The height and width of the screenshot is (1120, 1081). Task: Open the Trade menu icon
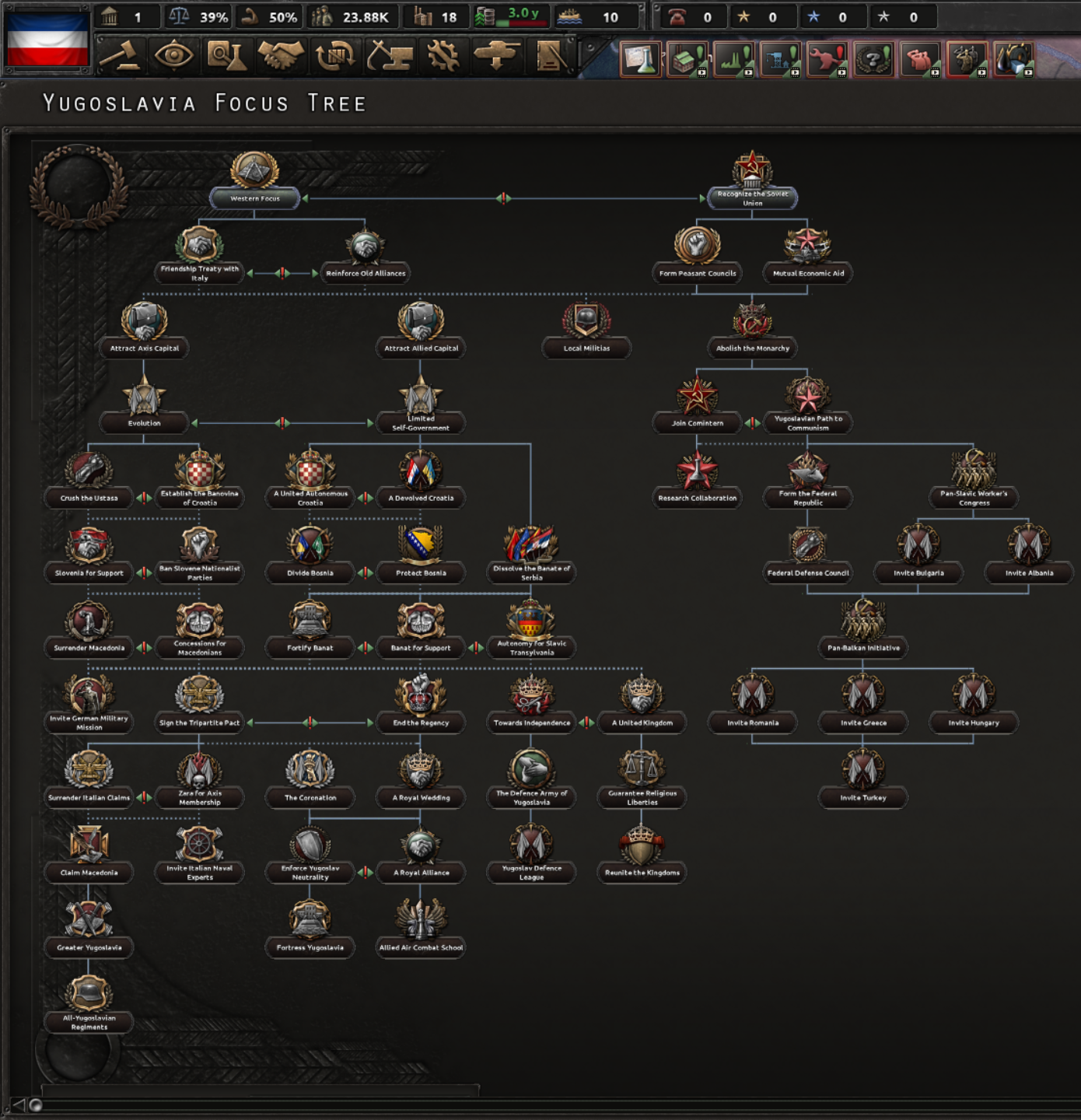[x=335, y=56]
